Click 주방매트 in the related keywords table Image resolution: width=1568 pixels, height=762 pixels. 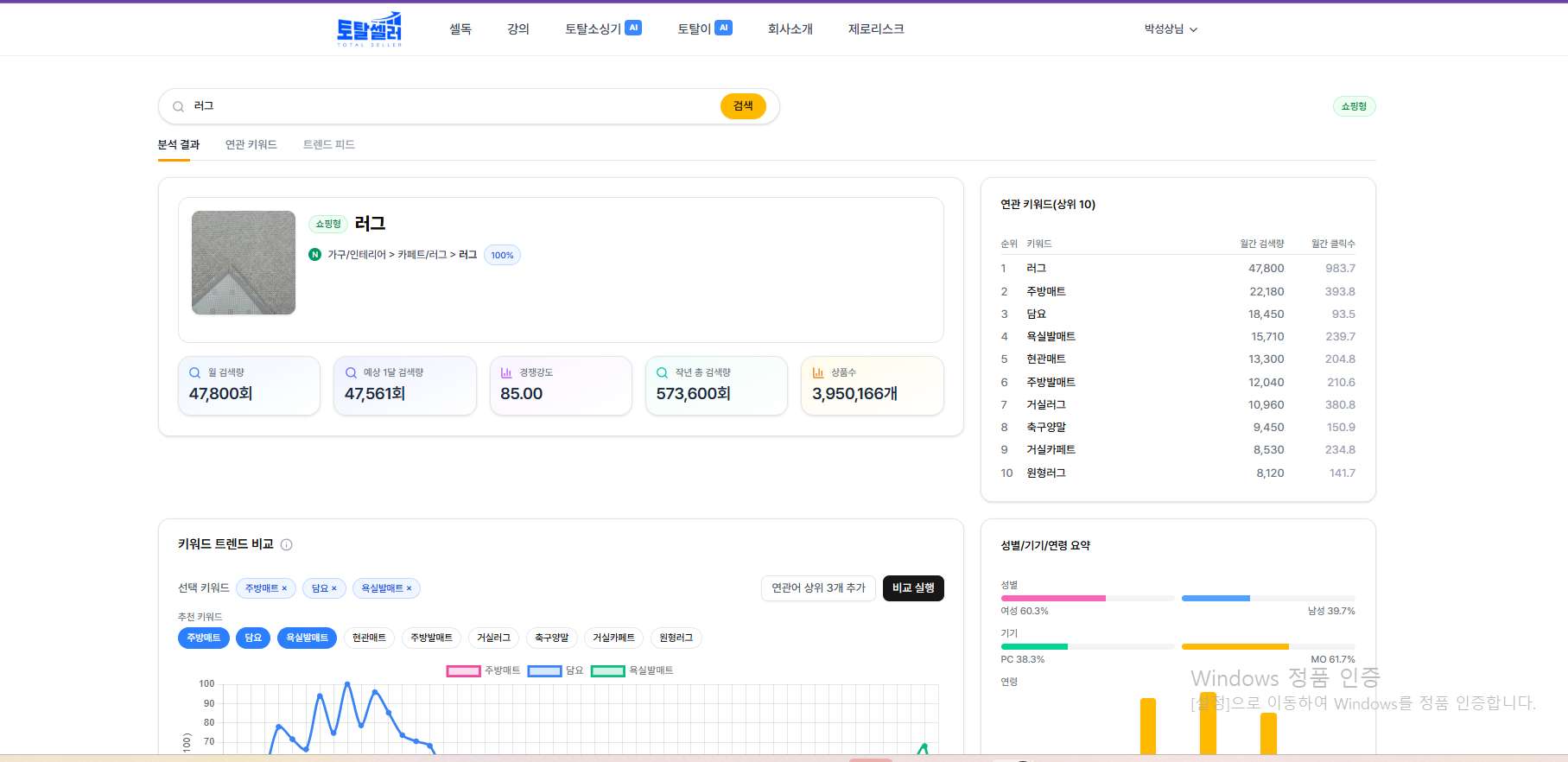pyautogui.click(x=1046, y=291)
